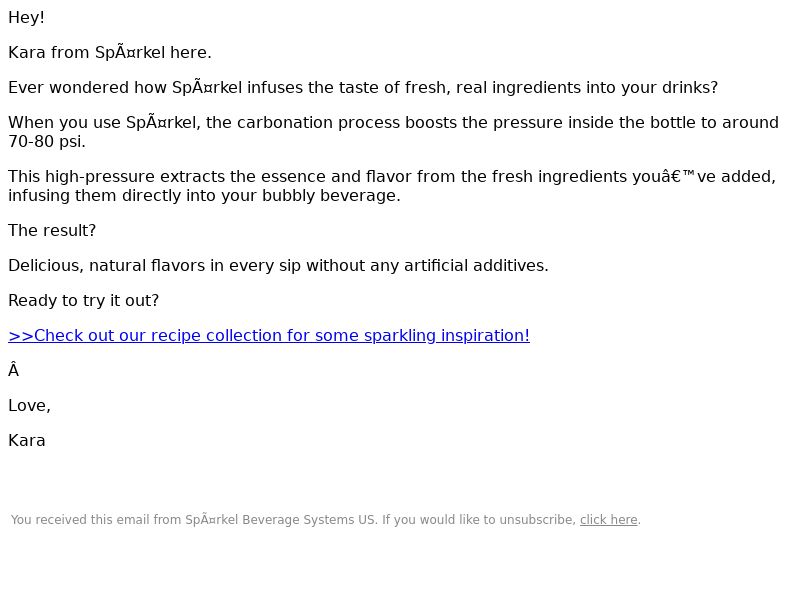Viewport: 800px width, 600px height.
Task: Click the words 'artificial additives.'
Action: tap(476, 266)
